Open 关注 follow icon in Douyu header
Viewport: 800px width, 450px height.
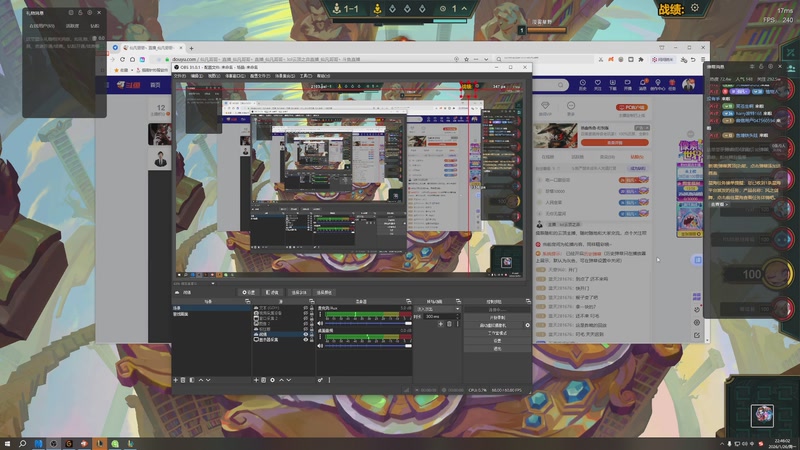click(x=597, y=85)
